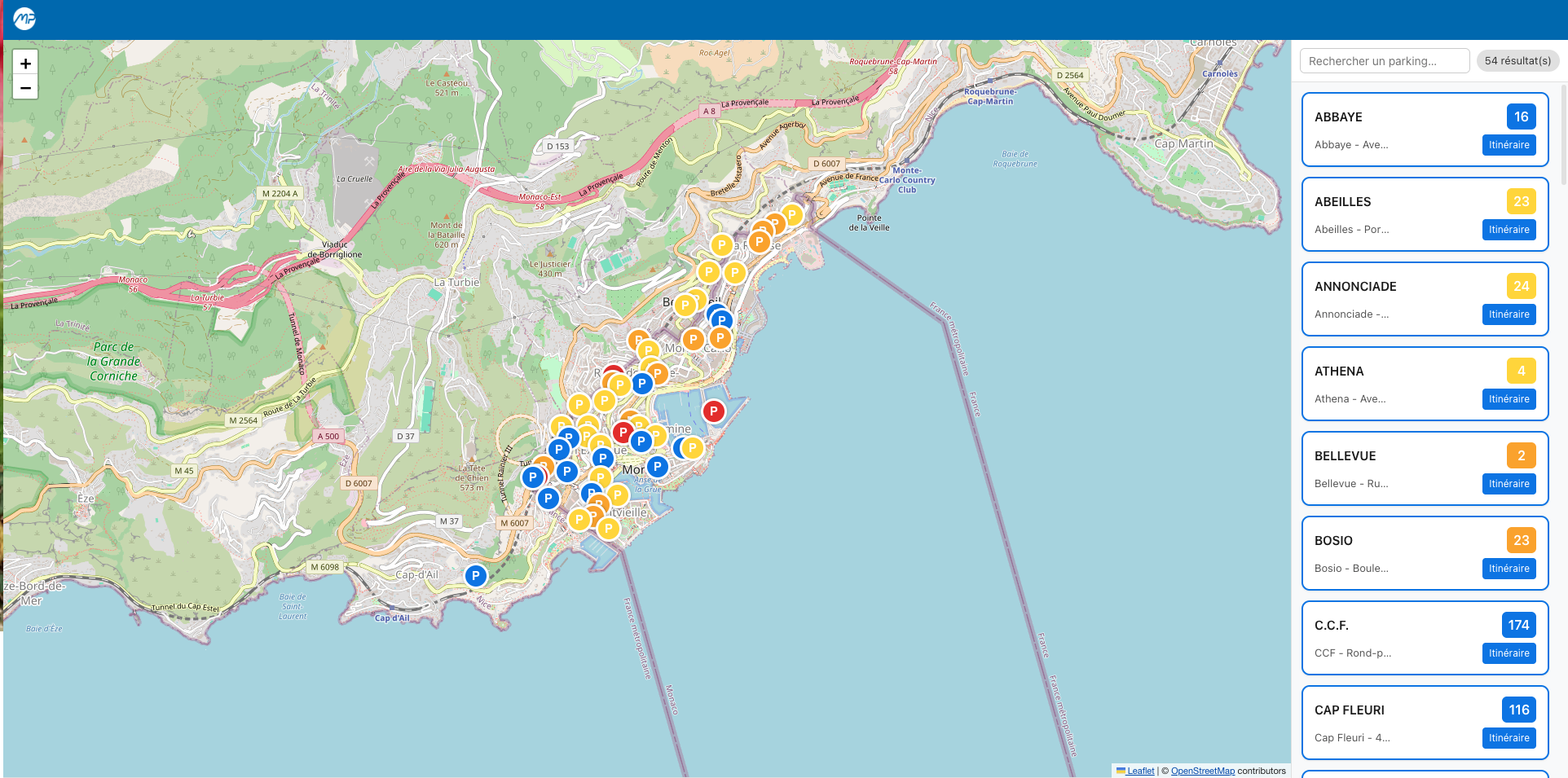Select the southernmost yellow marker in Fontvieille
This screenshot has width=1568, height=778.
(609, 529)
